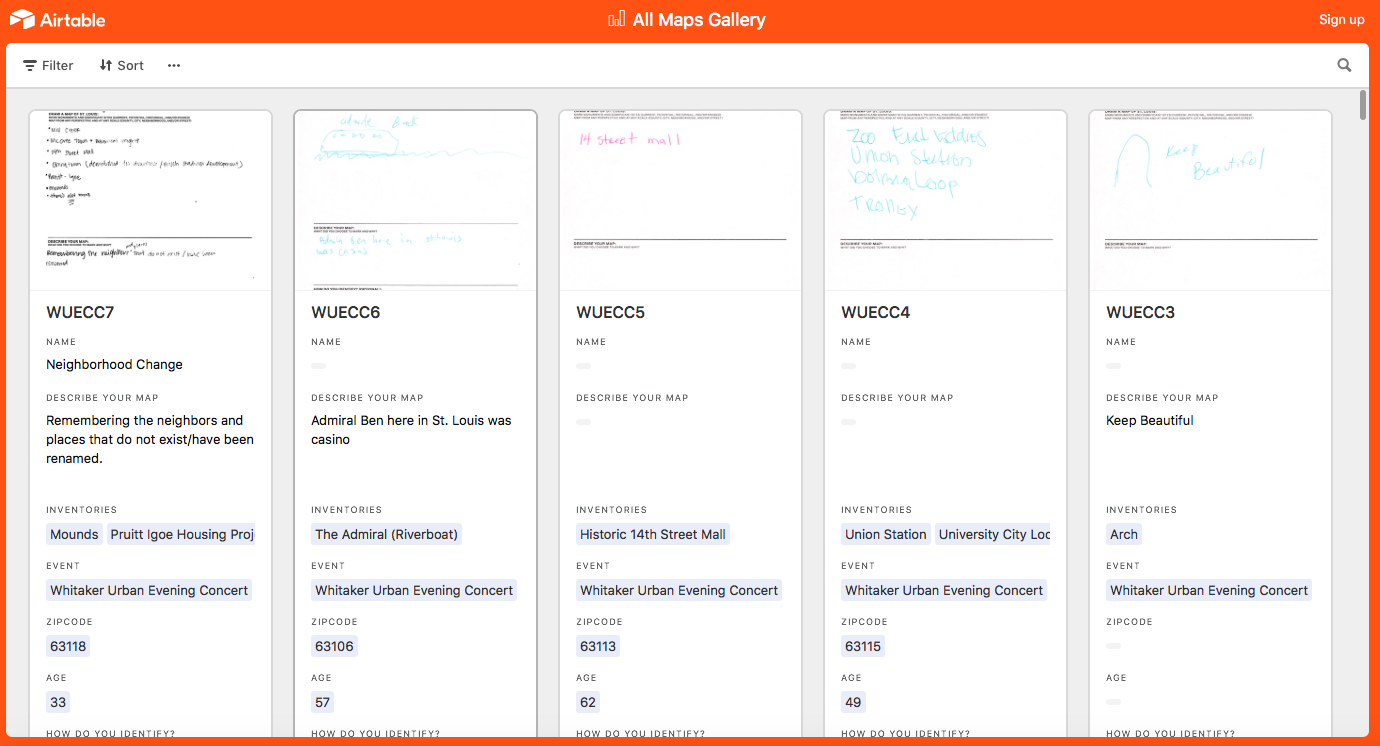Click the WUECC3 card title

pyautogui.click(x=1140, y=312)
